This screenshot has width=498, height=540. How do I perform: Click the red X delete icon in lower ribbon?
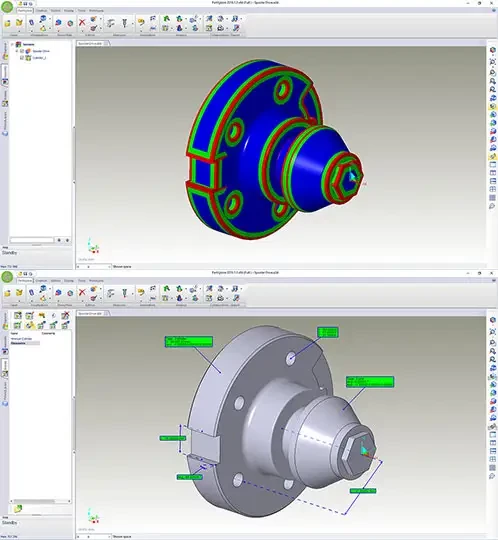point(82,293)
